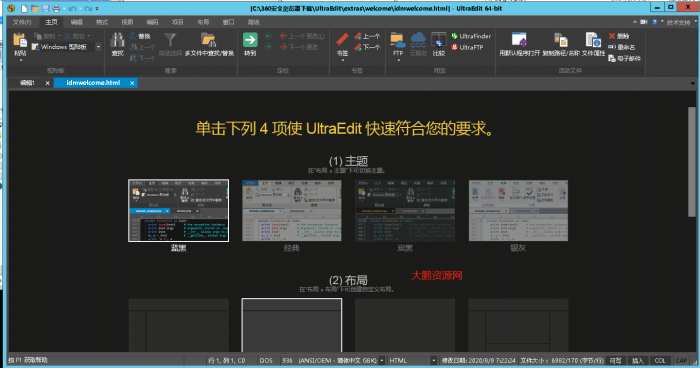Click the FTP folder-cloud icon

pos(398,40)
